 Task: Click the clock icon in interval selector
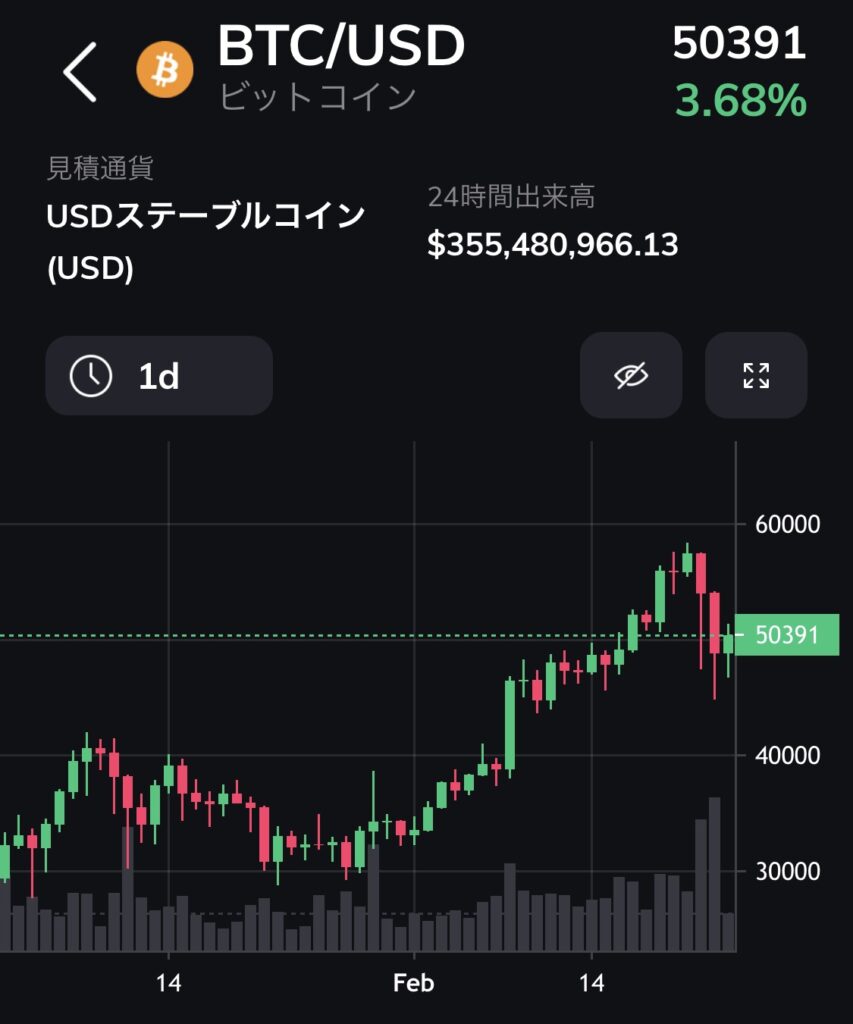tap(91, 376)
